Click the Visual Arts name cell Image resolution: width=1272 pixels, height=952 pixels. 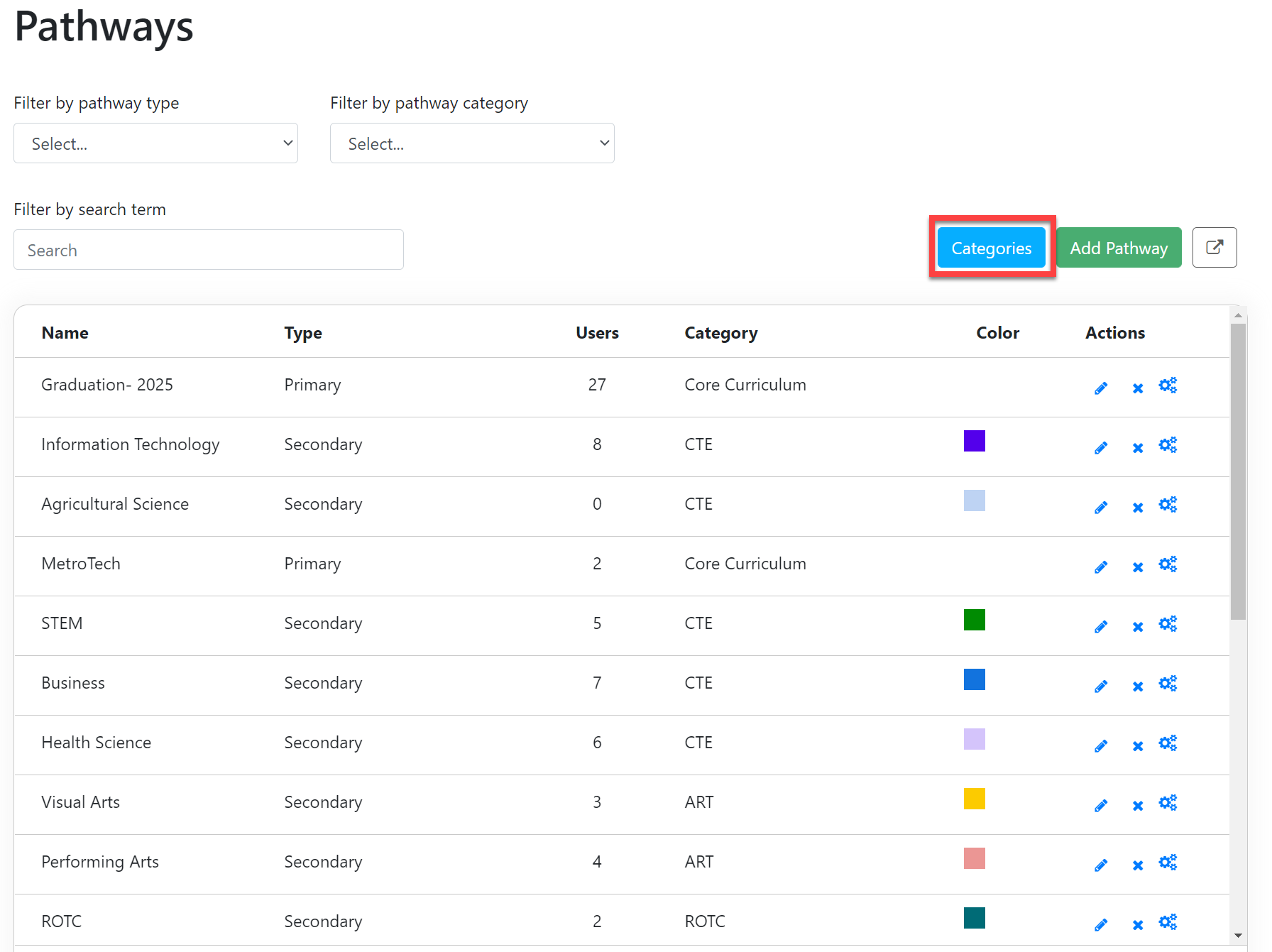81,802
